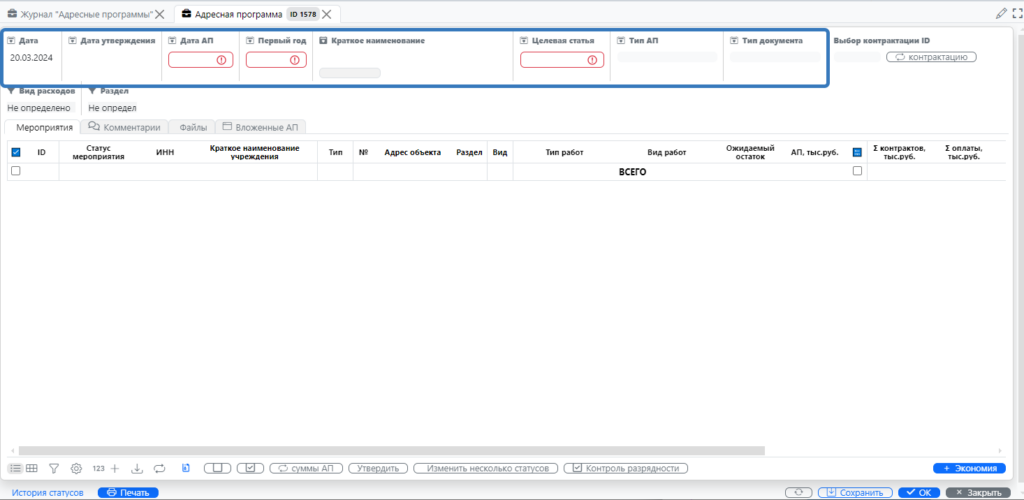Open the Тип АП dropdown field
This screenshot has width=1024, height=500.
point(667,58)
